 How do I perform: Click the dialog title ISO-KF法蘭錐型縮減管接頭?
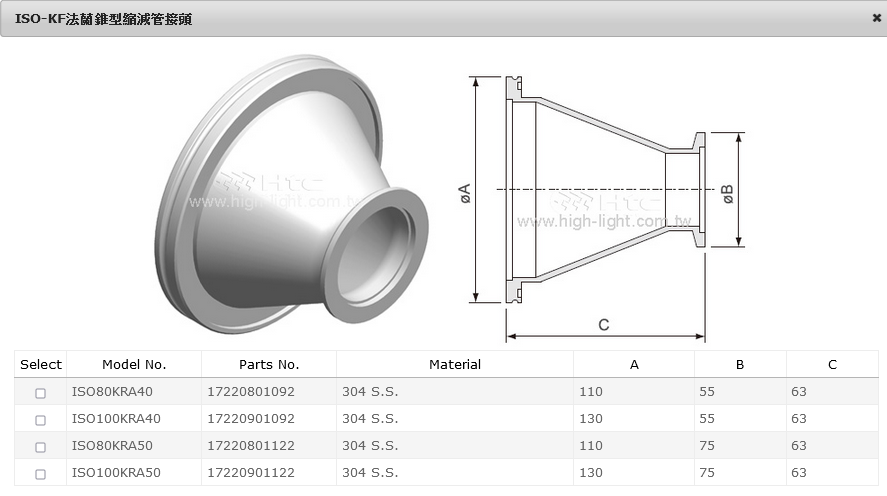[x=104, y=19]
